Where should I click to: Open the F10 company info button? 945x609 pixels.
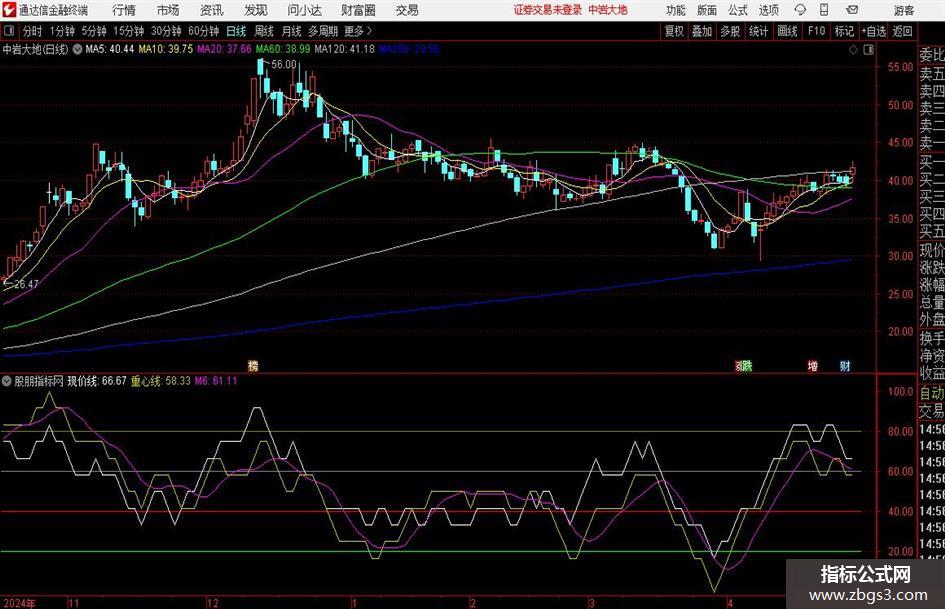tap(817, 31)
